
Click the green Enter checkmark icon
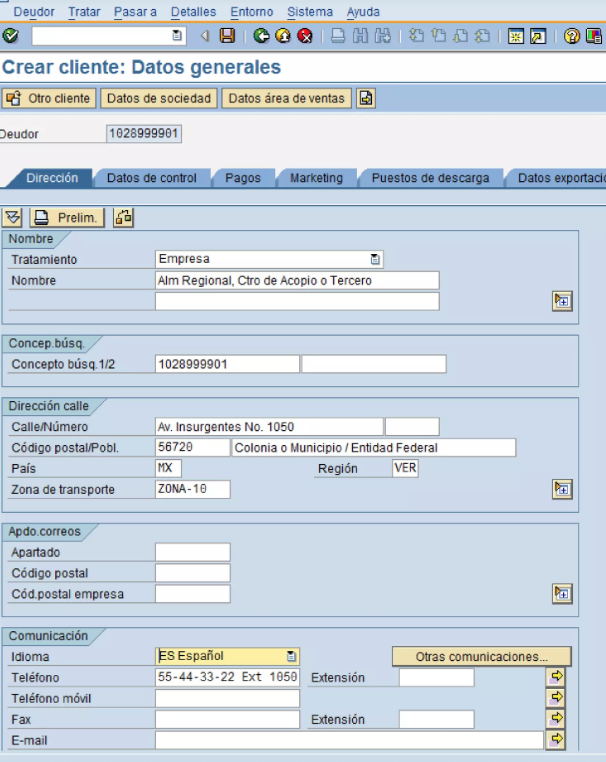click(11, 36)
